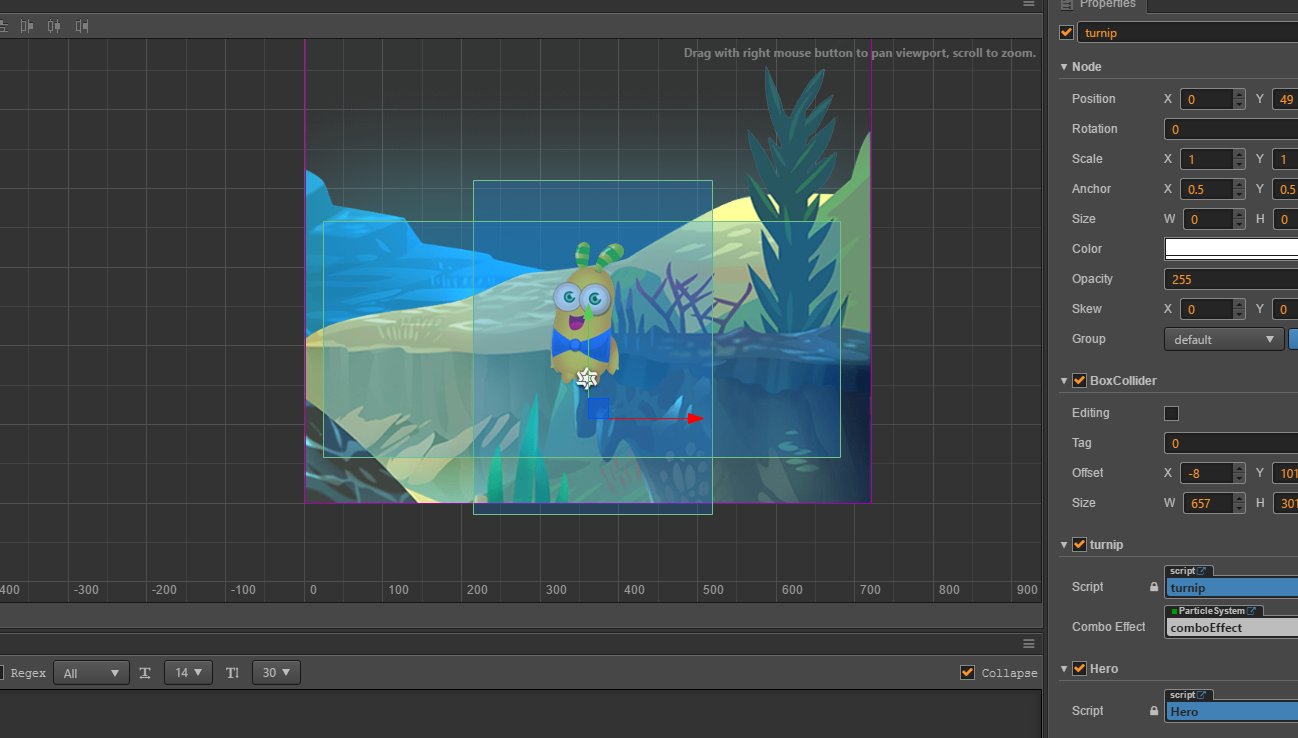Collapse the BoxCollider section
Screen dimensions: 1298x738
coord(1064,381)
